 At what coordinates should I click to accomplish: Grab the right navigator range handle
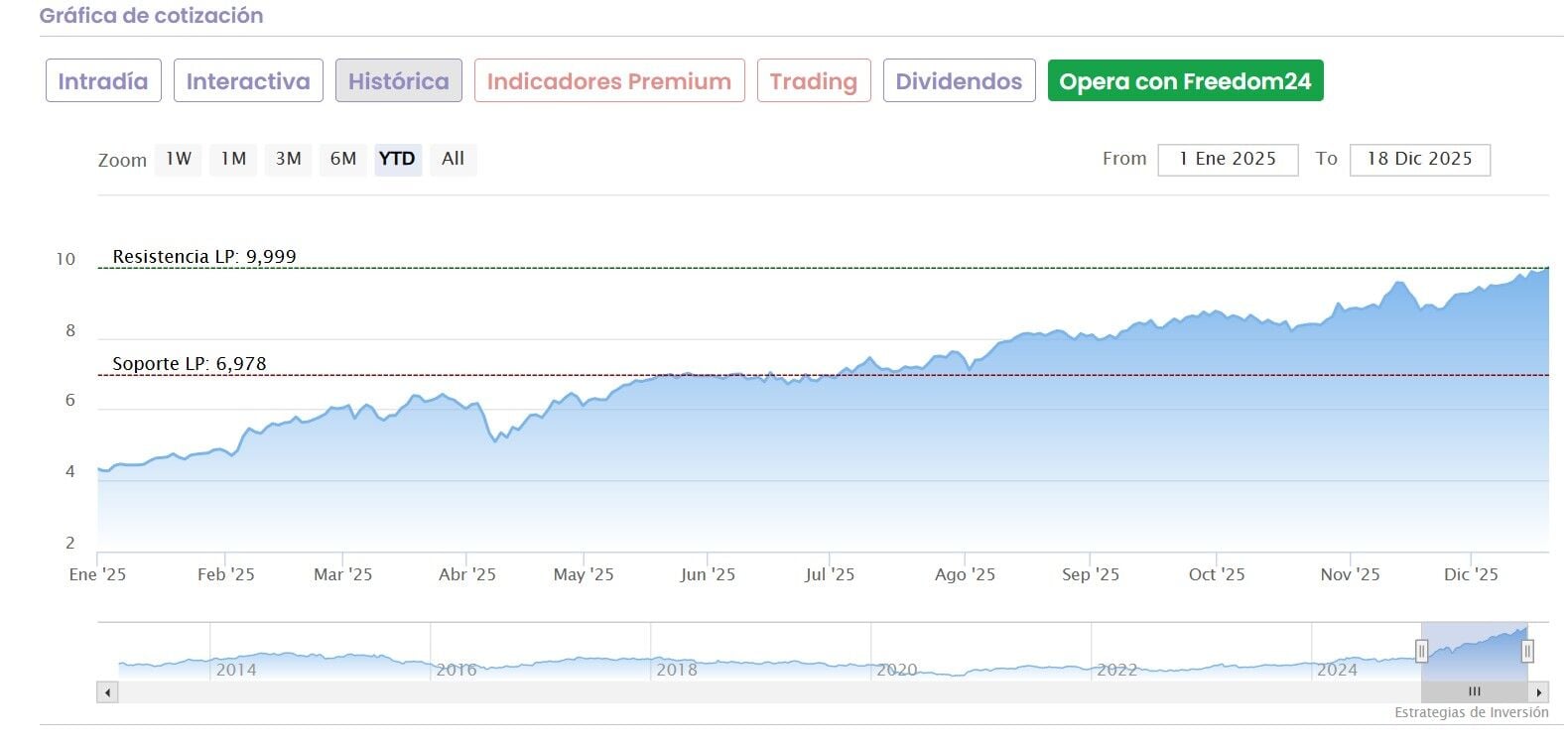pos(1527,651)
